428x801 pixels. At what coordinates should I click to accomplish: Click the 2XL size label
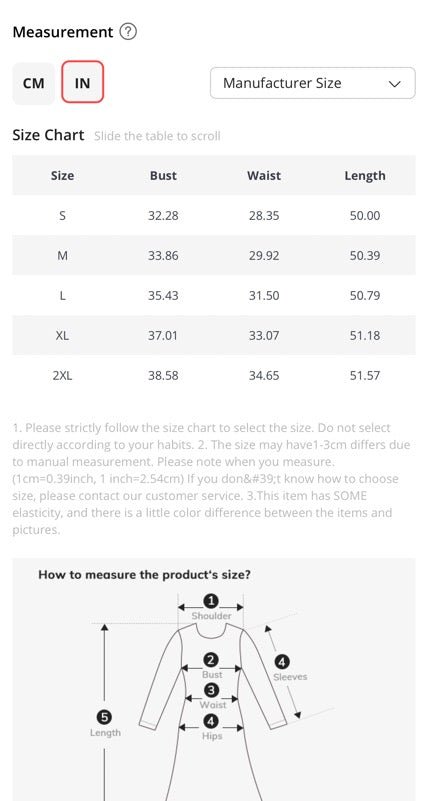point(62,376)
